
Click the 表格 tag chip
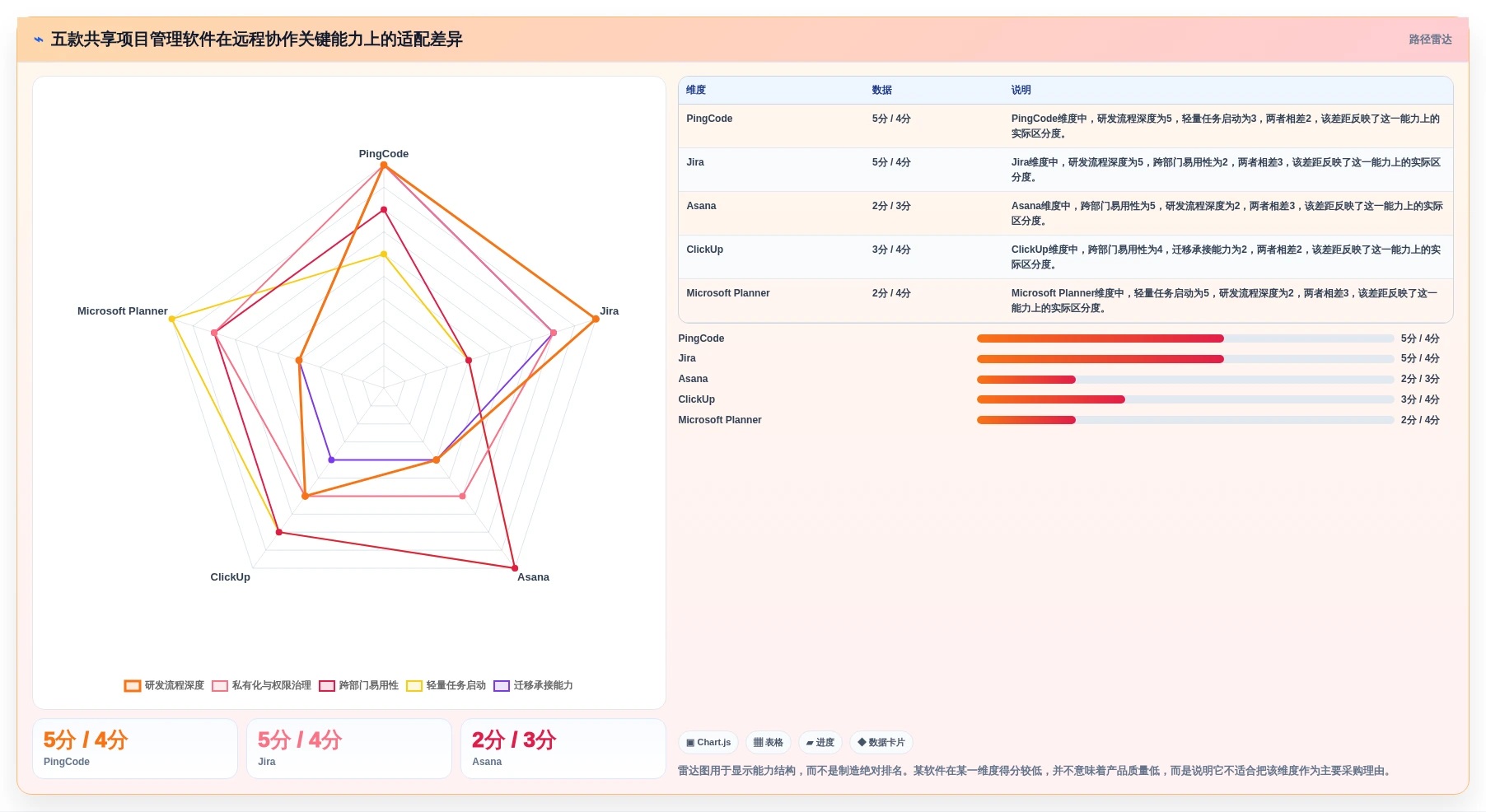point(769,743)
